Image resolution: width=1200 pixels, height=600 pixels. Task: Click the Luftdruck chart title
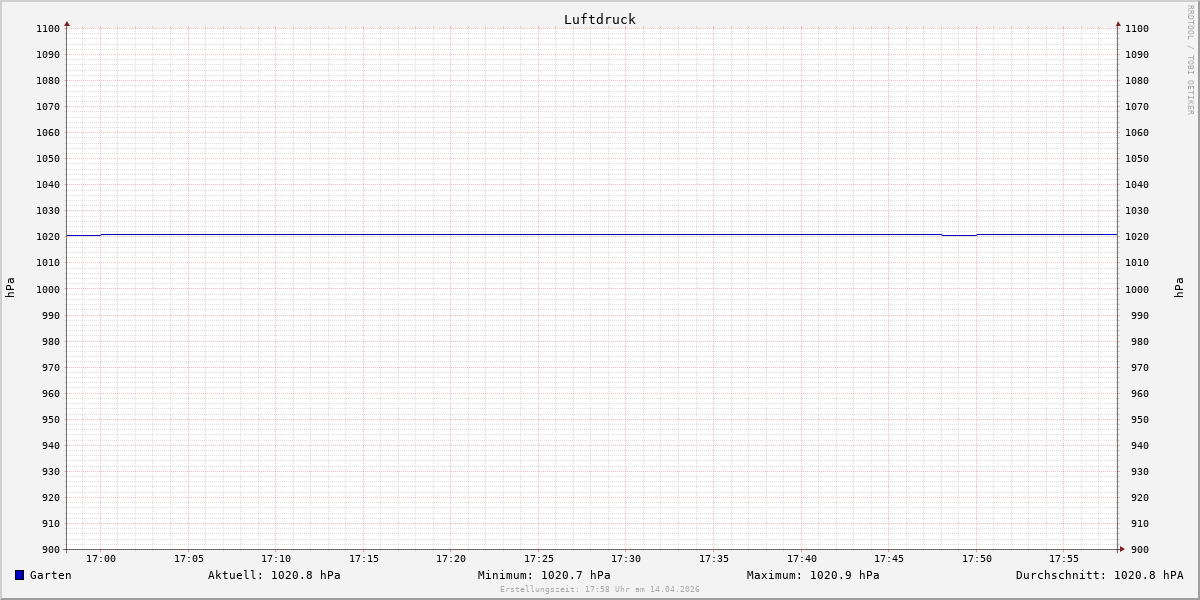pyautogui.click(x=599, y=19)
